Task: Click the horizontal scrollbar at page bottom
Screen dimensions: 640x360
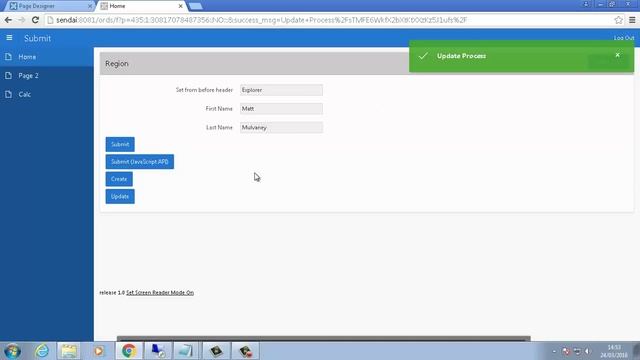Action: click(323, 338)
